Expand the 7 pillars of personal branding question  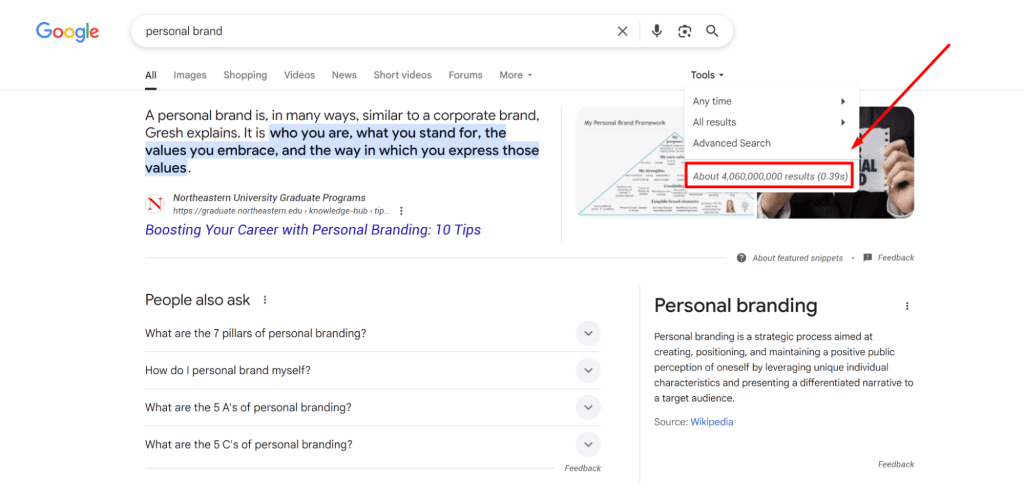pyautogui.click(x=373, y=333)
